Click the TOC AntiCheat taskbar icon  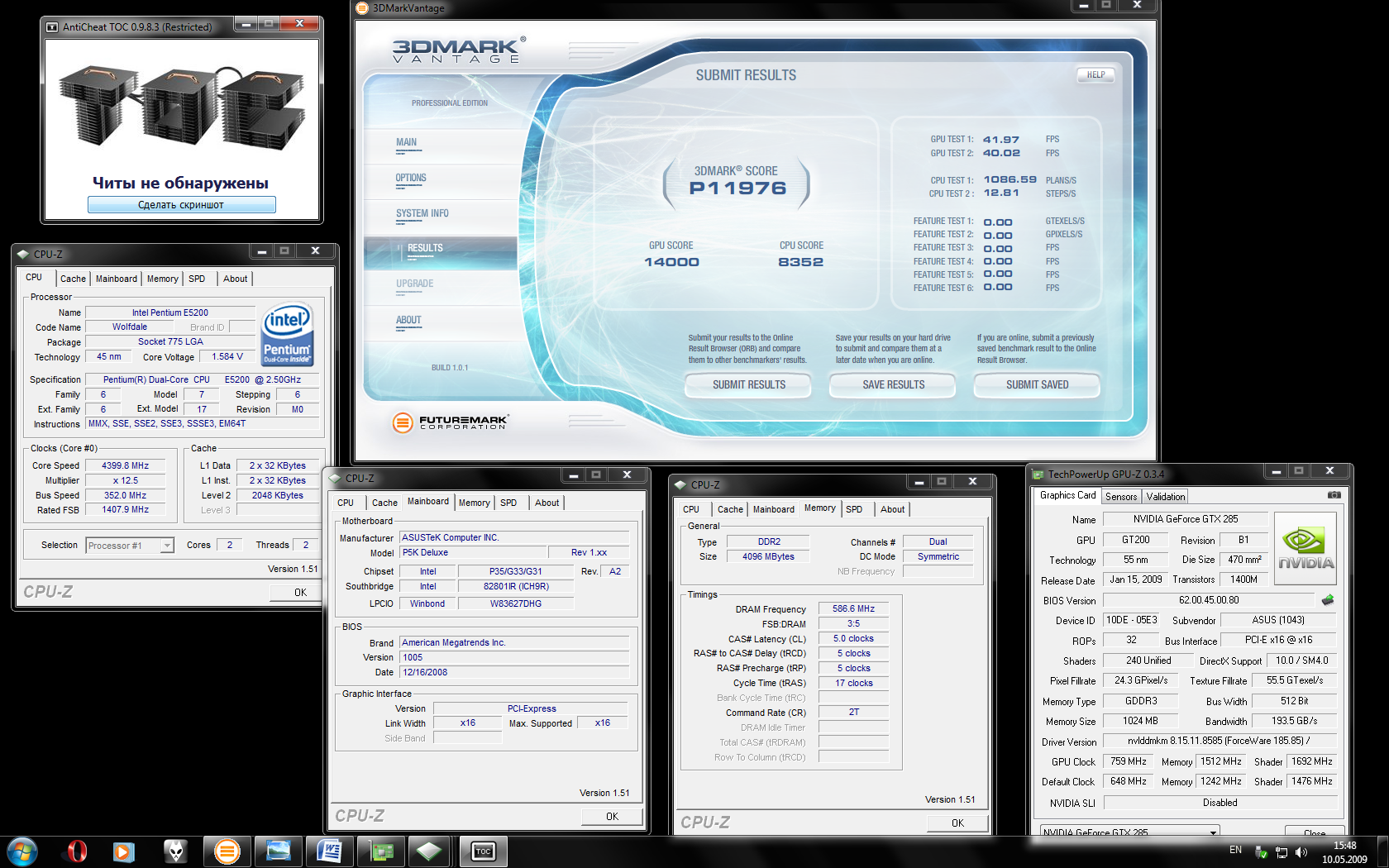(x=483, y=851)
